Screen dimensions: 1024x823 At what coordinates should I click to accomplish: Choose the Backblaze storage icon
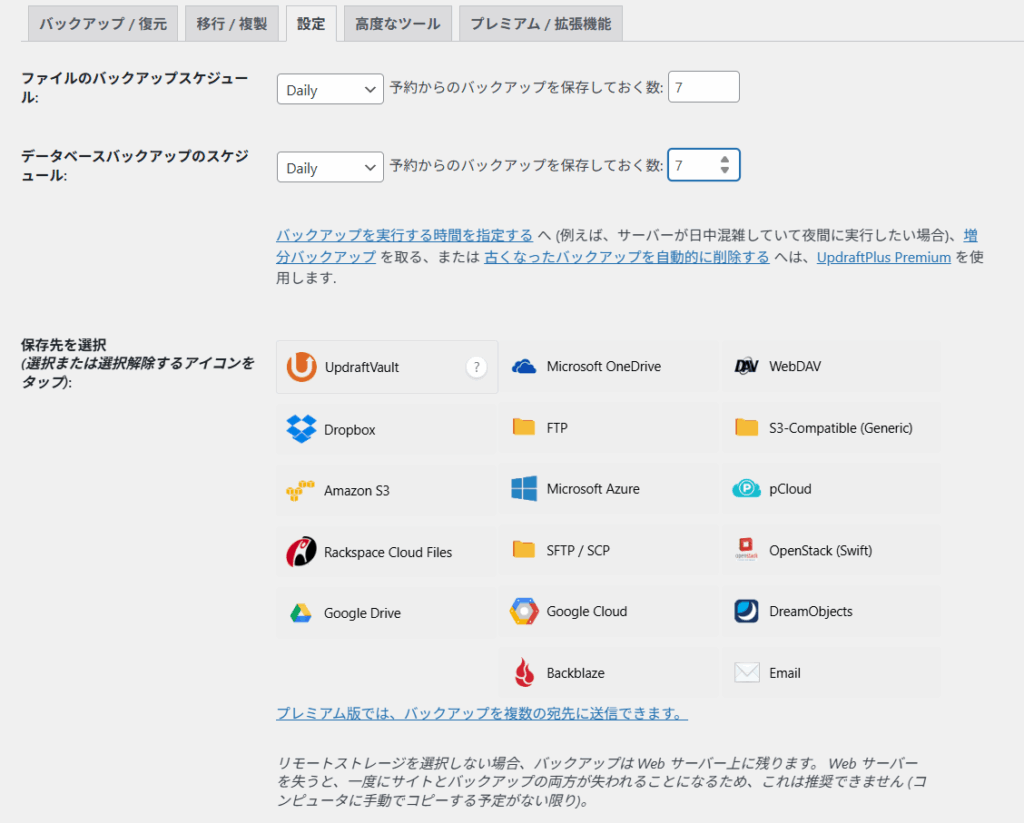click(524, 673)
